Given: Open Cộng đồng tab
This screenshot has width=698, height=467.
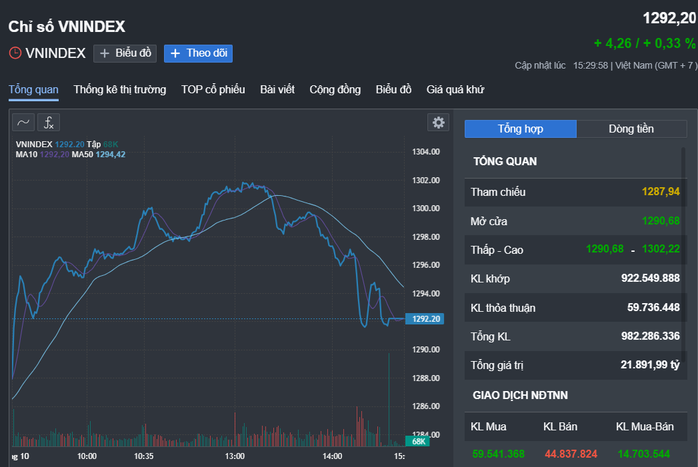Looking at the screenshot, I should 335,89.
